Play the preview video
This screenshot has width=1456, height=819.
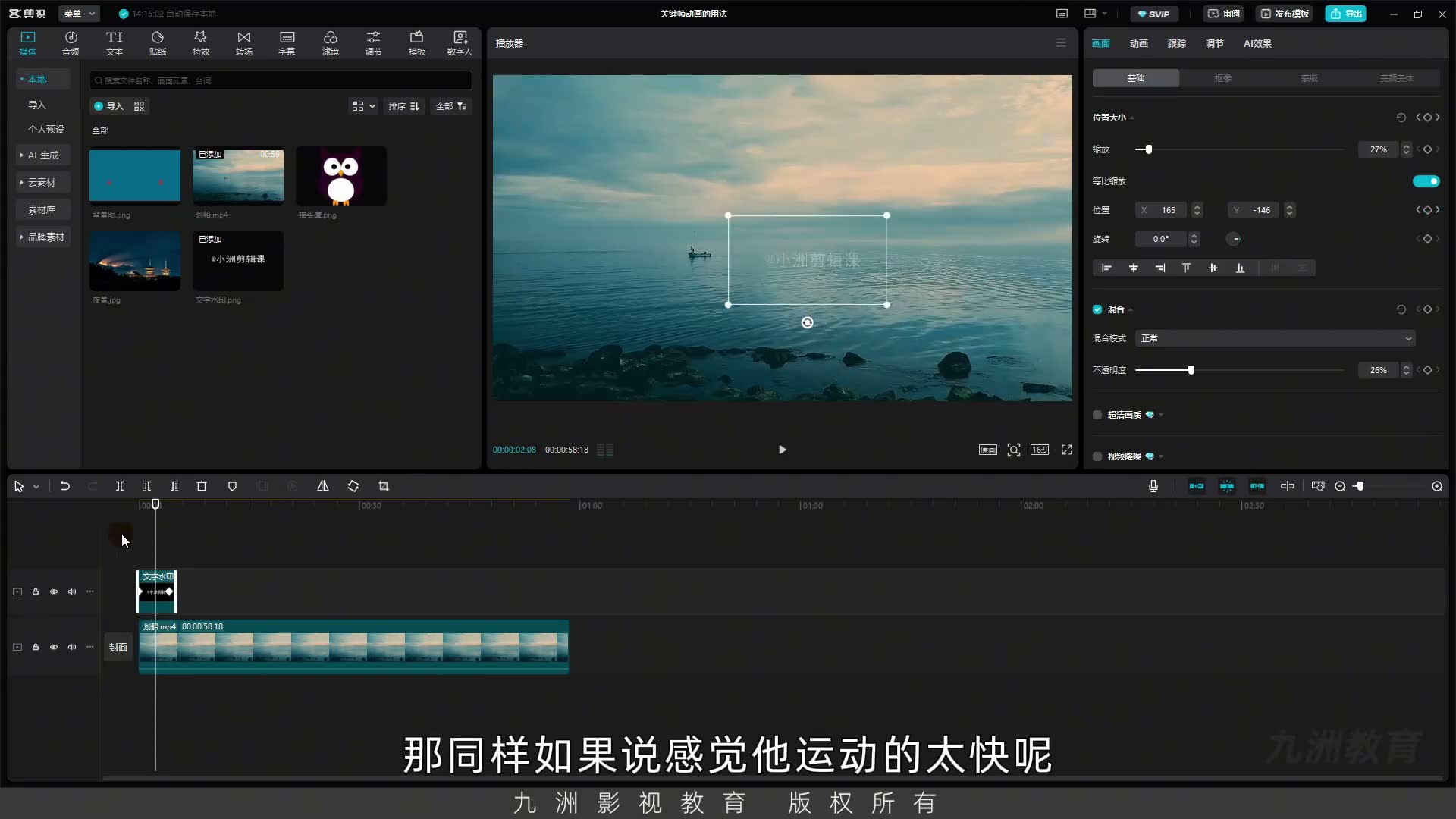click(x=782, y=450)
